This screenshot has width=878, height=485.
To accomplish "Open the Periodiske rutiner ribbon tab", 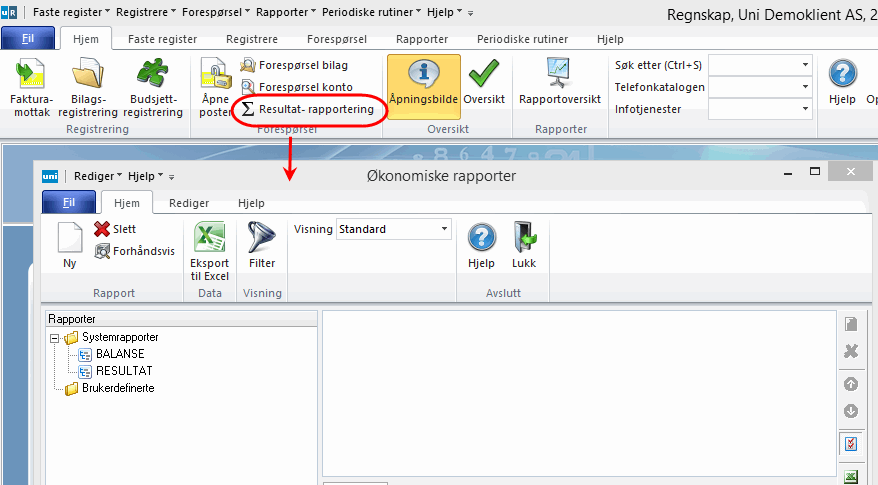I will (522, 39).
